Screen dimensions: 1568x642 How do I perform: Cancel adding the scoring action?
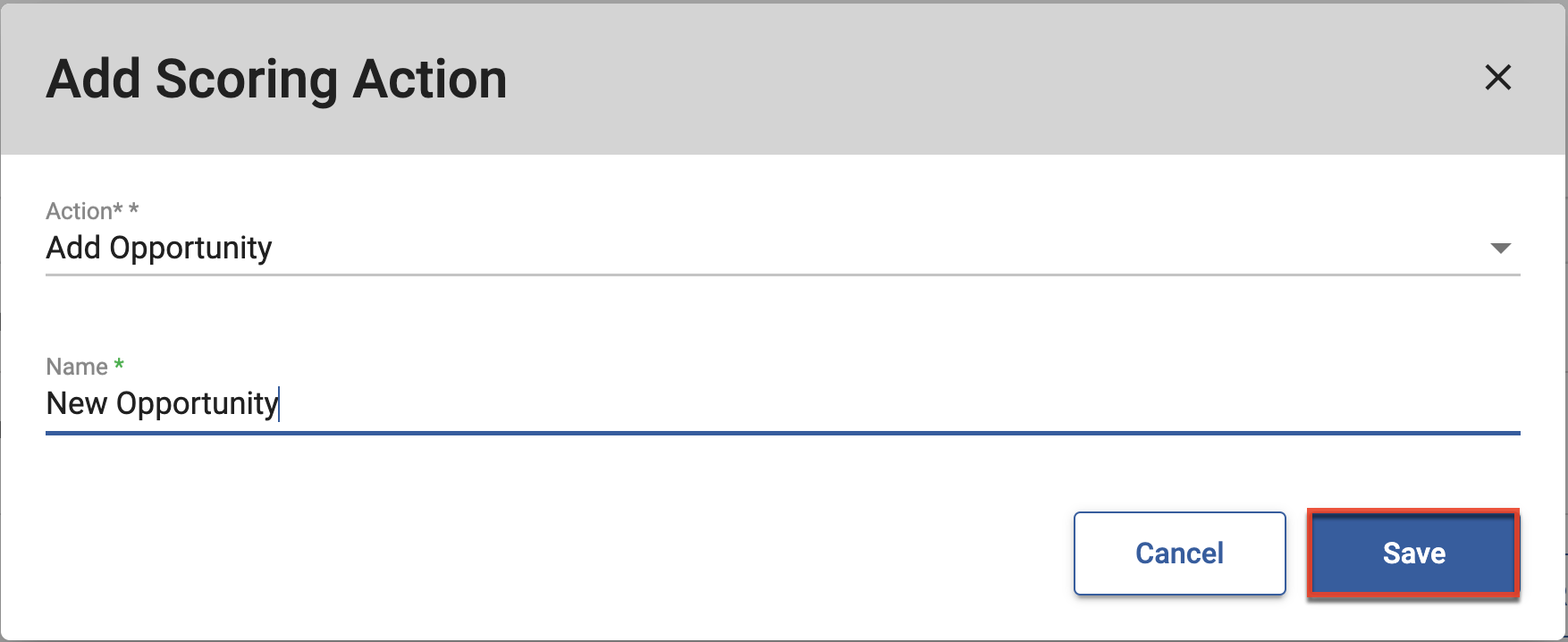(x=1179, y=553)
